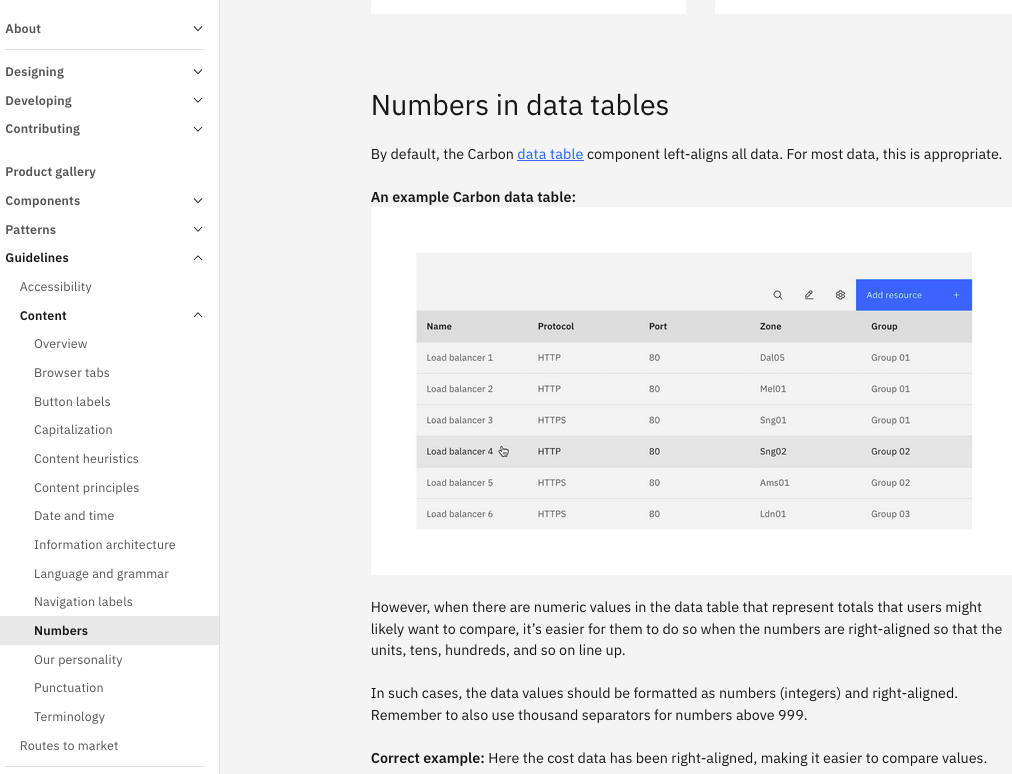This screenshot has width=1012, height=774.
Task: Open the Our personality page
Action: [x=78, y=660]
